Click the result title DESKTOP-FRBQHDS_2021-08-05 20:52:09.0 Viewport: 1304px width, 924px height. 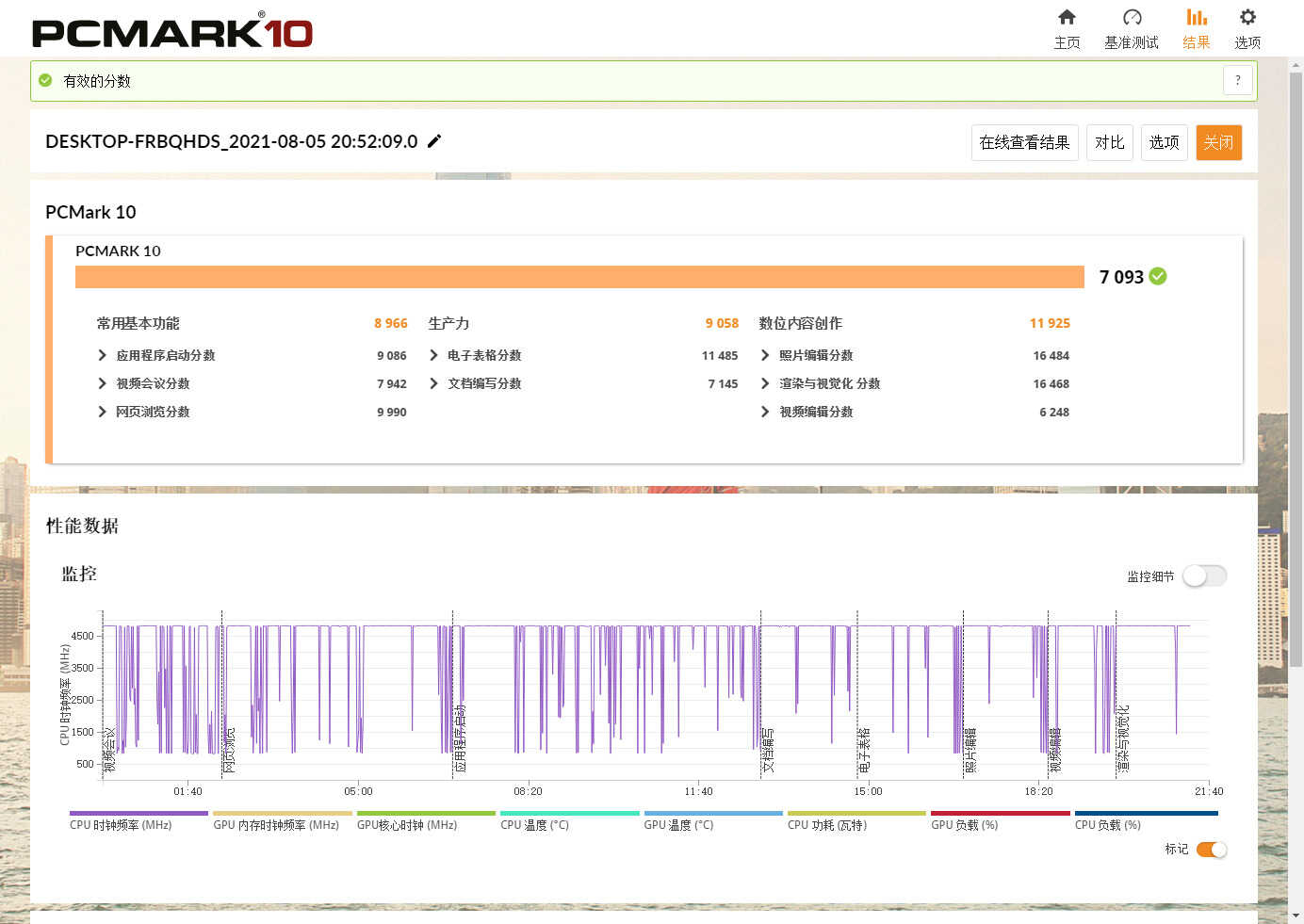pyautogui.click(x=231, y=141)
